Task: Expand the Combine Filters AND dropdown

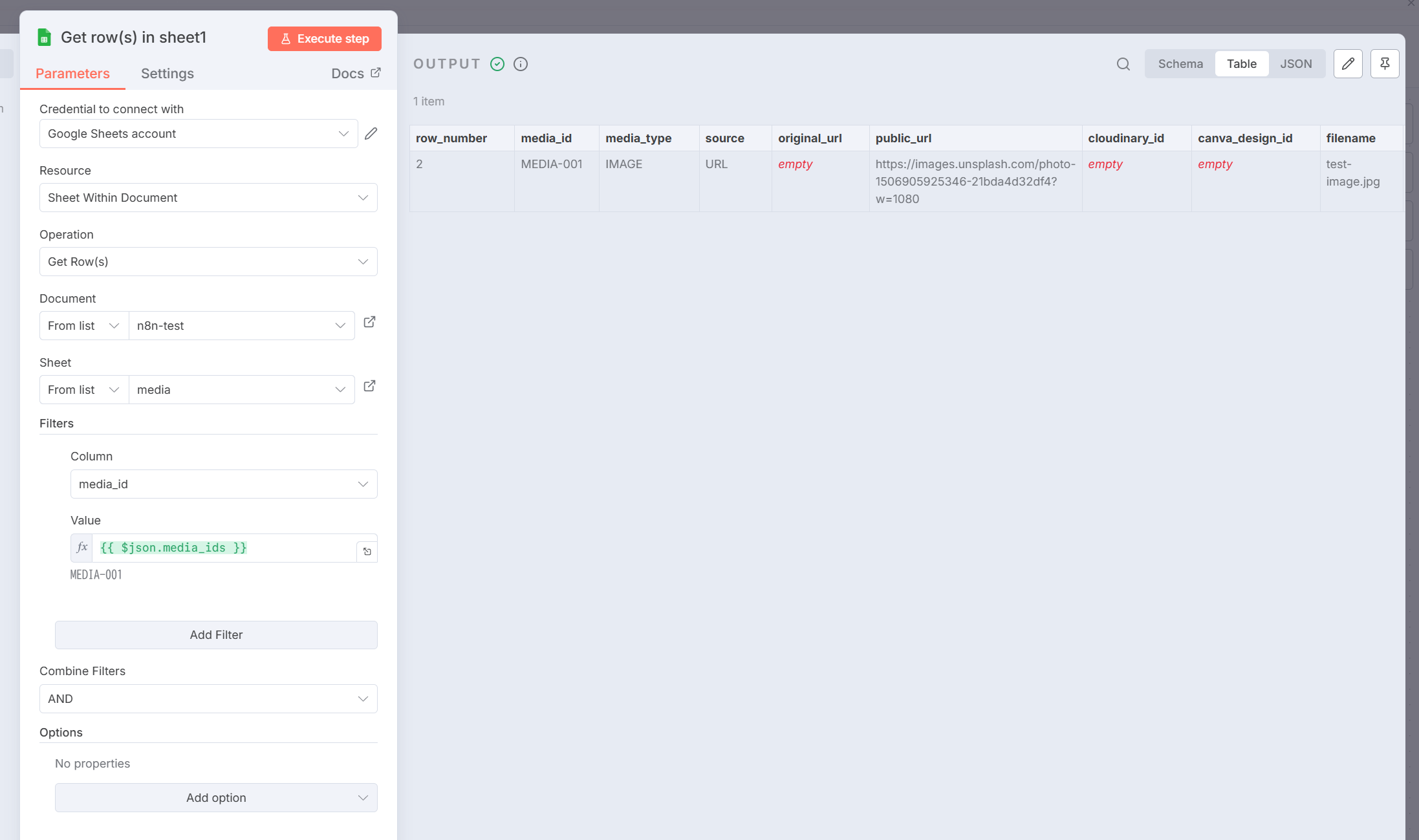Action: [208, 699]
